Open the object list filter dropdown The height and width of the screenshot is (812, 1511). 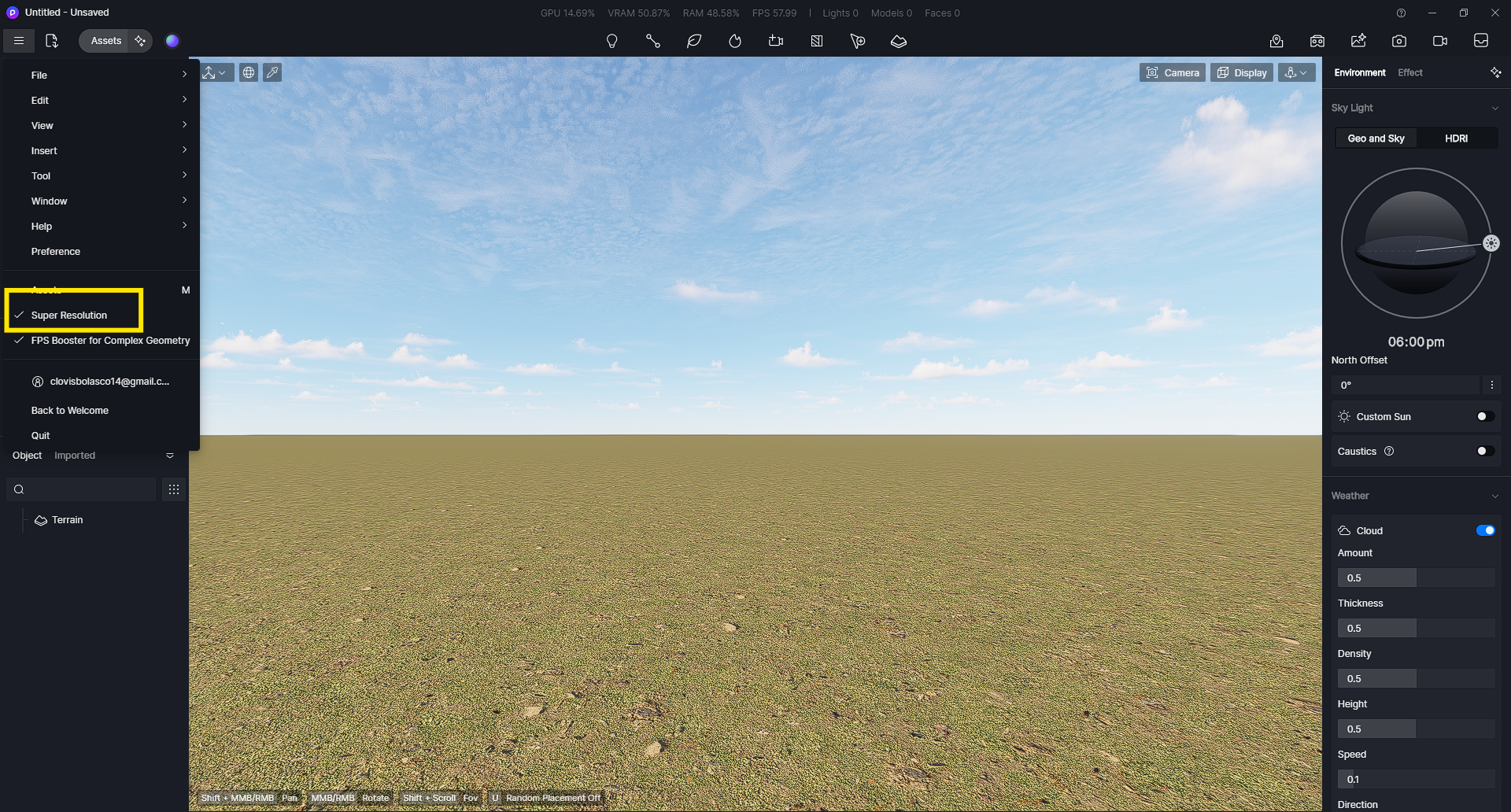[170, 456]
